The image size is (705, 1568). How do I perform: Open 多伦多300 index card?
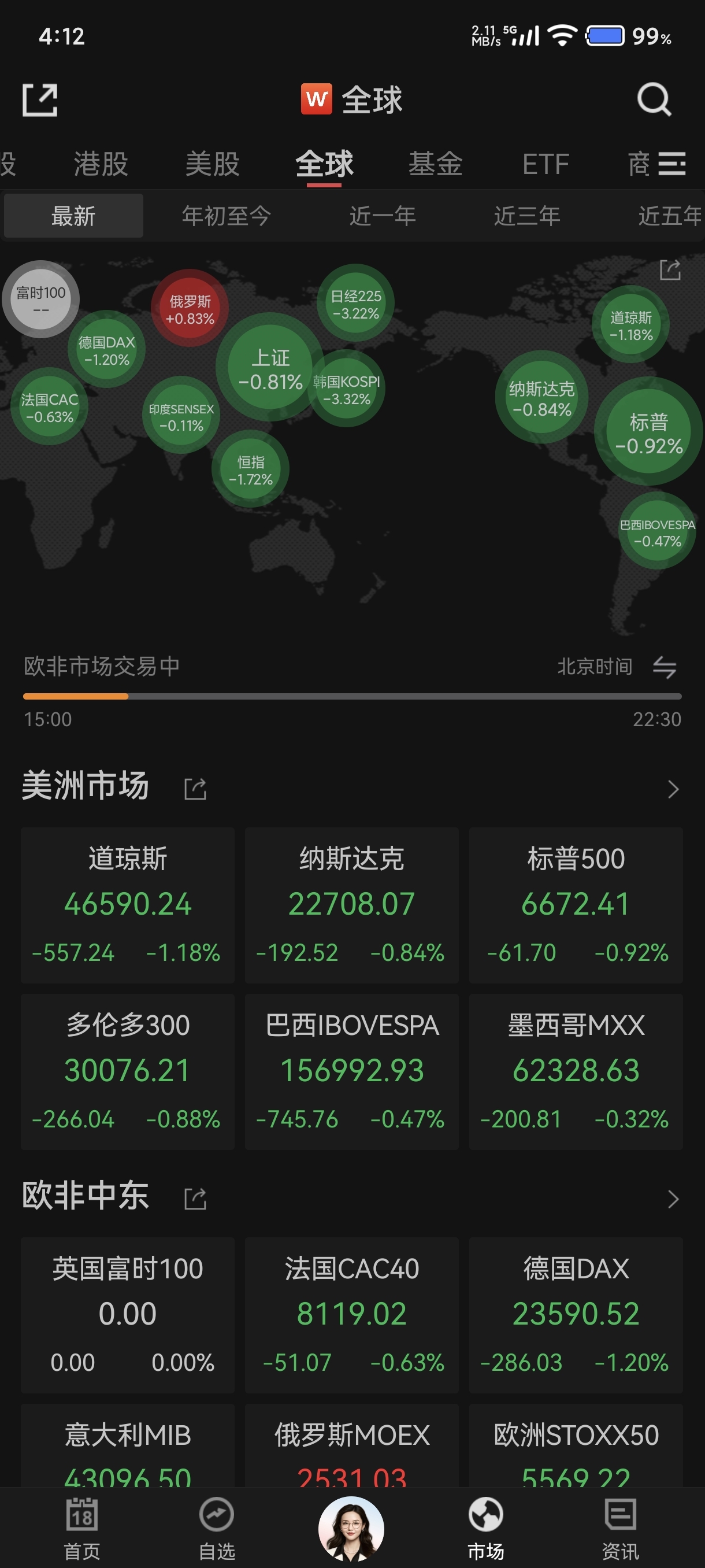tap(128, 1072)
